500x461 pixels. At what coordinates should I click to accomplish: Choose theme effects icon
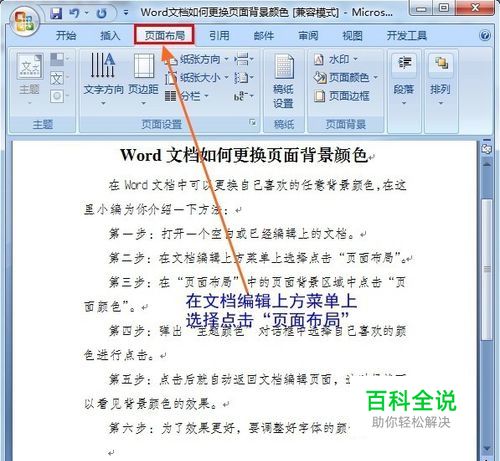59,96
